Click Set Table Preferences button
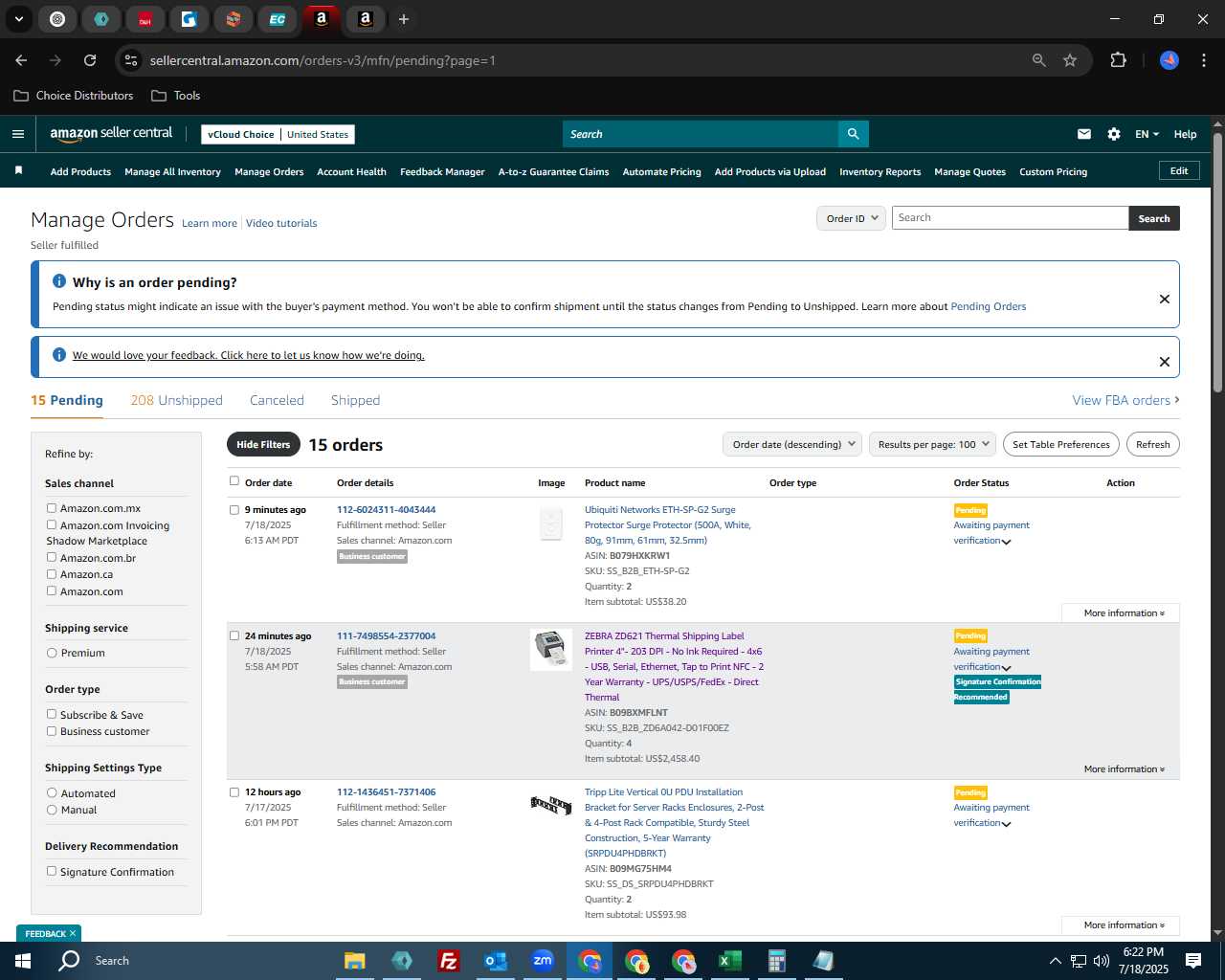 click(x=1061, y=444)
